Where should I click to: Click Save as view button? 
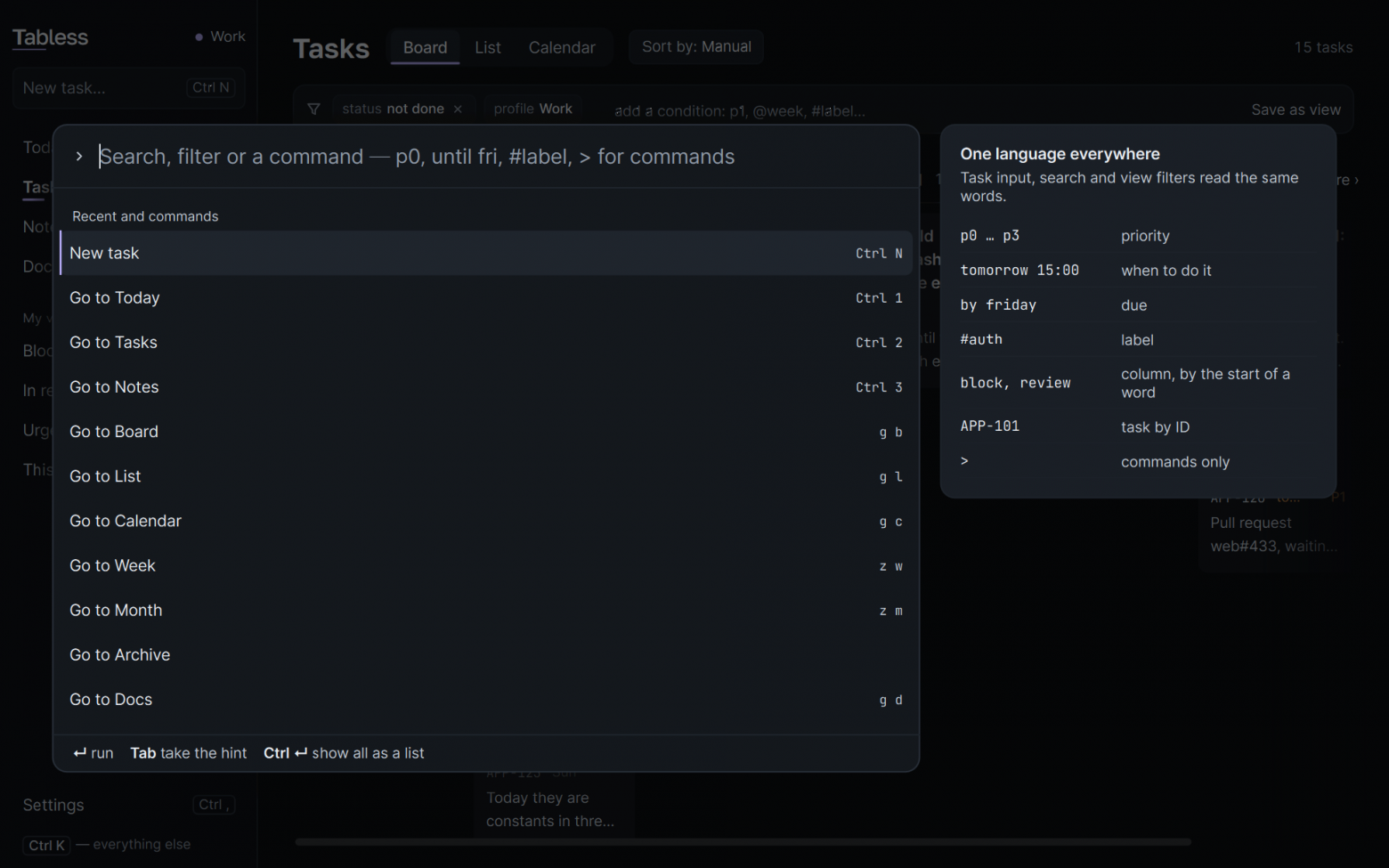click(1296, 110)
